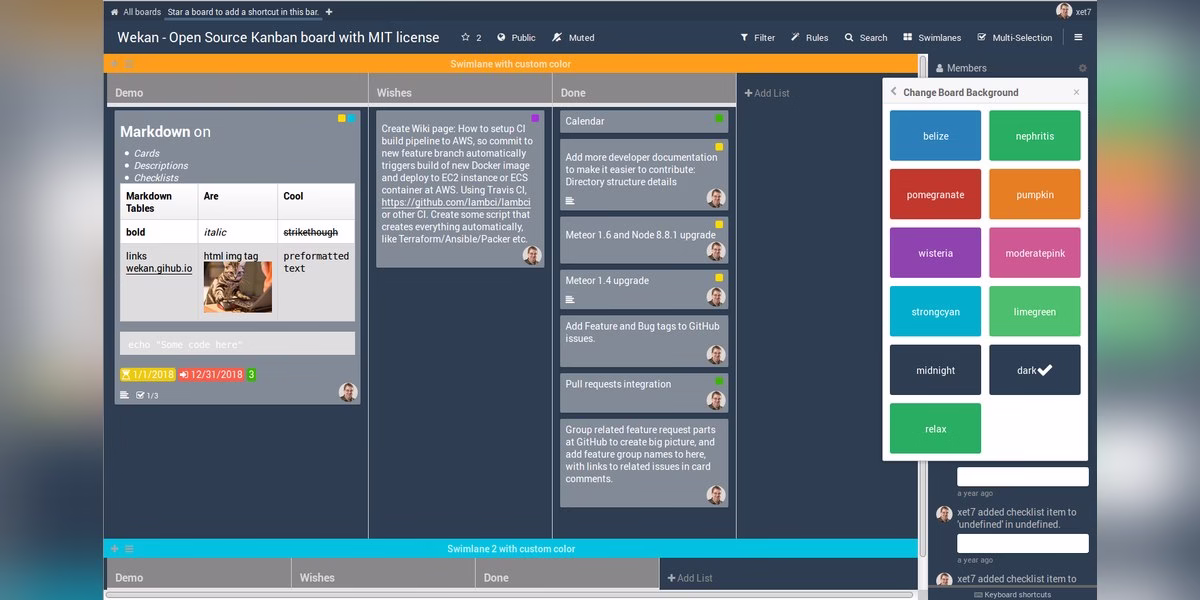
Task: Open the Rules menu
Action: 810,38
